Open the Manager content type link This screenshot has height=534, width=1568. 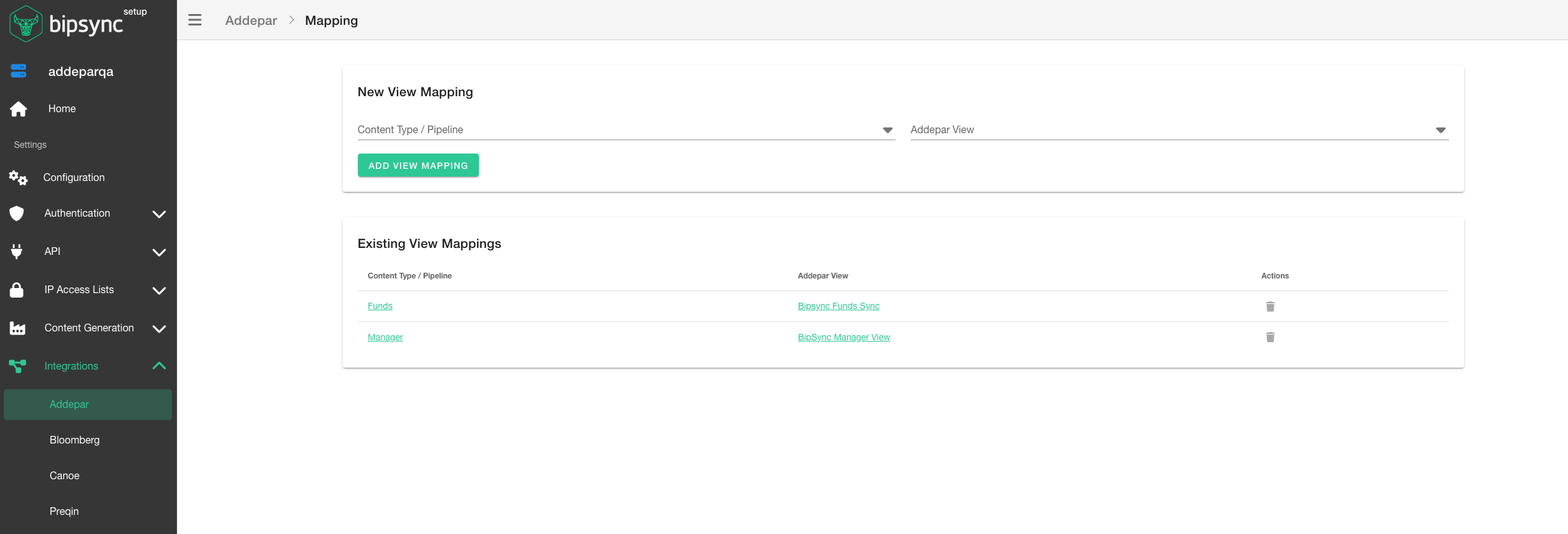click(x=385, y=337)
